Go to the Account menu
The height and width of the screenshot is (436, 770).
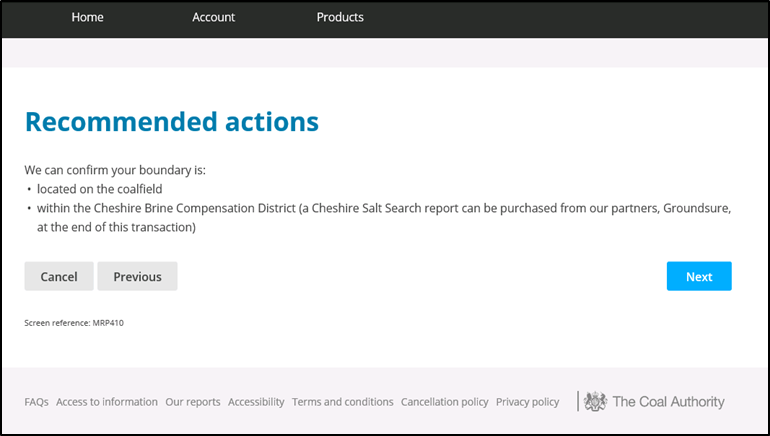[213, 17]
